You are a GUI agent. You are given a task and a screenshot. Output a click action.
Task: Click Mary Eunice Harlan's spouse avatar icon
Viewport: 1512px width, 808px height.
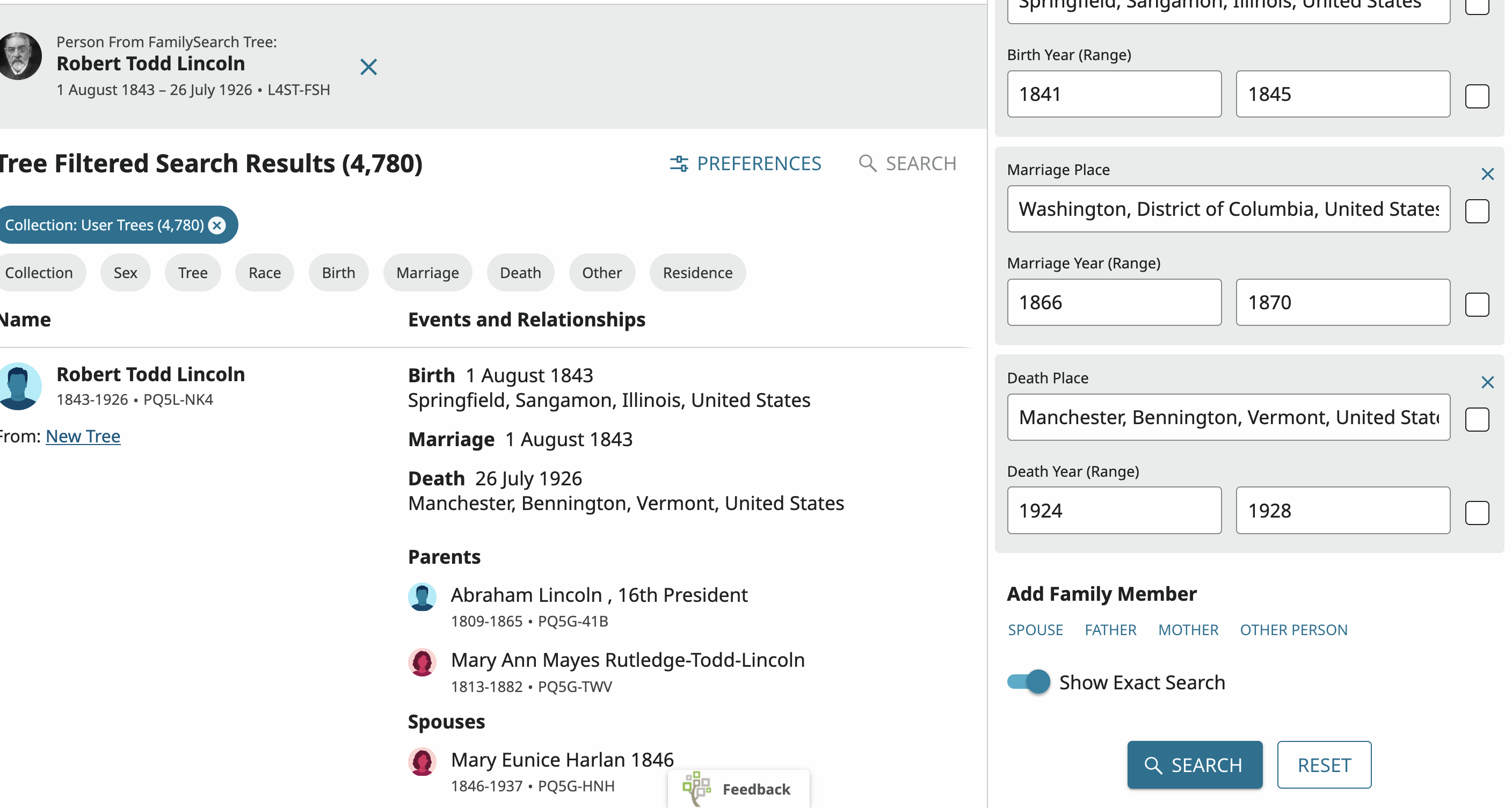pyautogui.click(x=422, y=762)
